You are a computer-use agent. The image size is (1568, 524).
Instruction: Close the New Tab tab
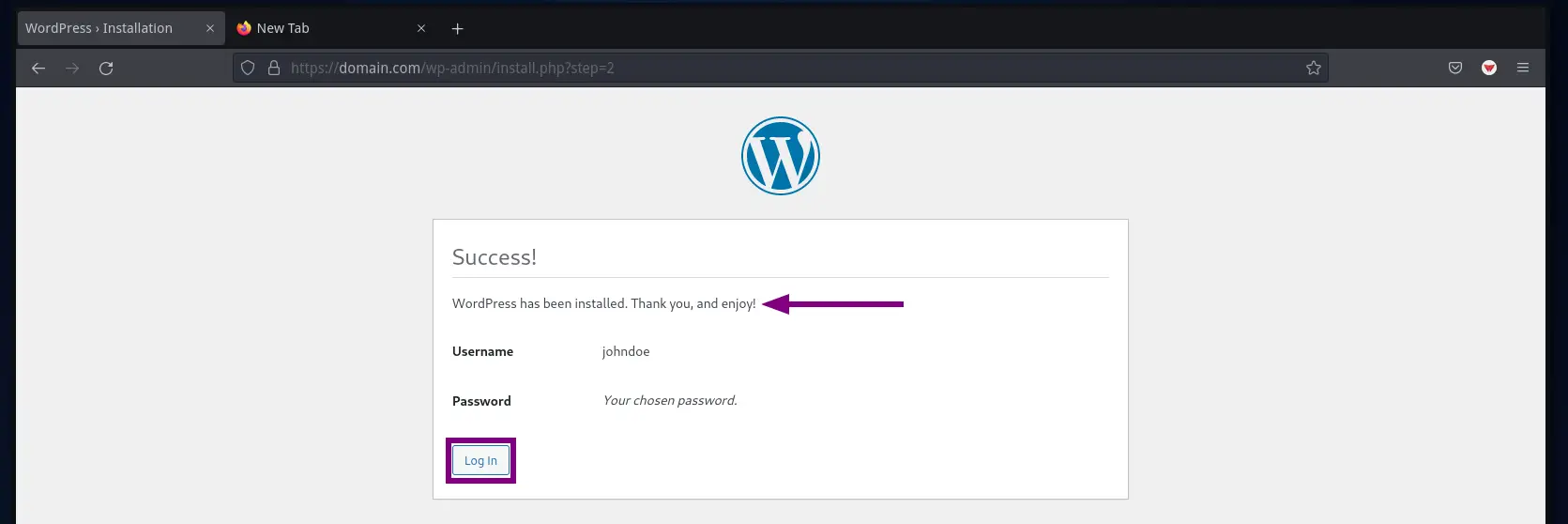[x=421, y=28]
